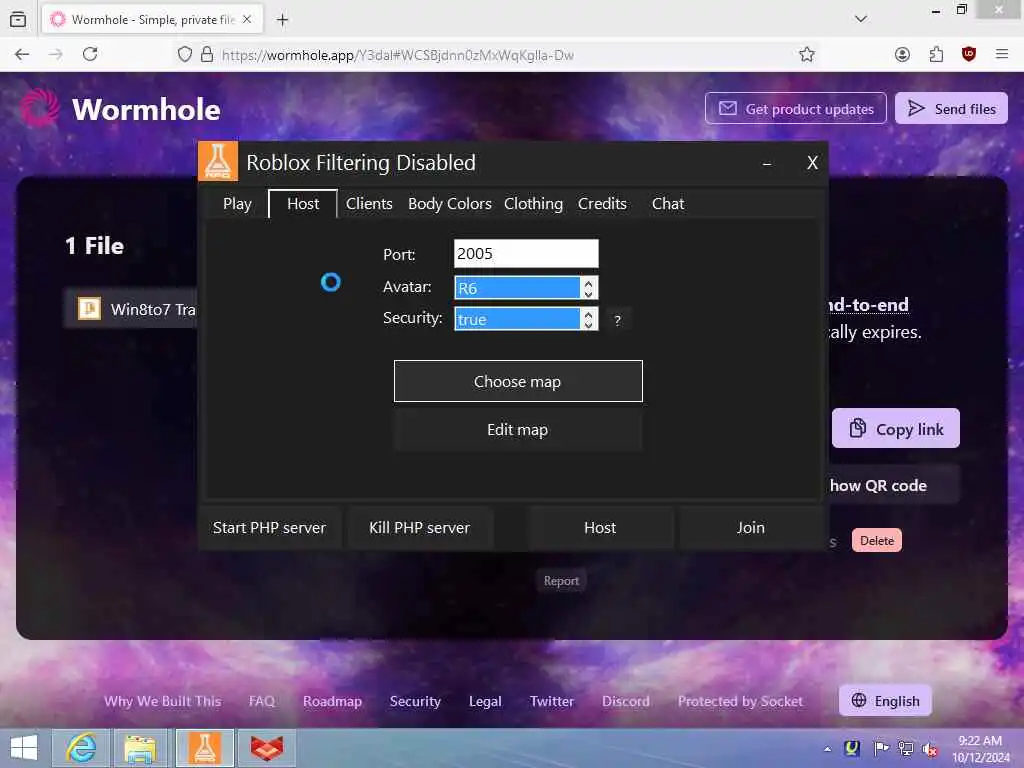Viewport: 1024px width, 768px height.
Task: Click the muted volume tray icon
Action: [x=929, y=749]
